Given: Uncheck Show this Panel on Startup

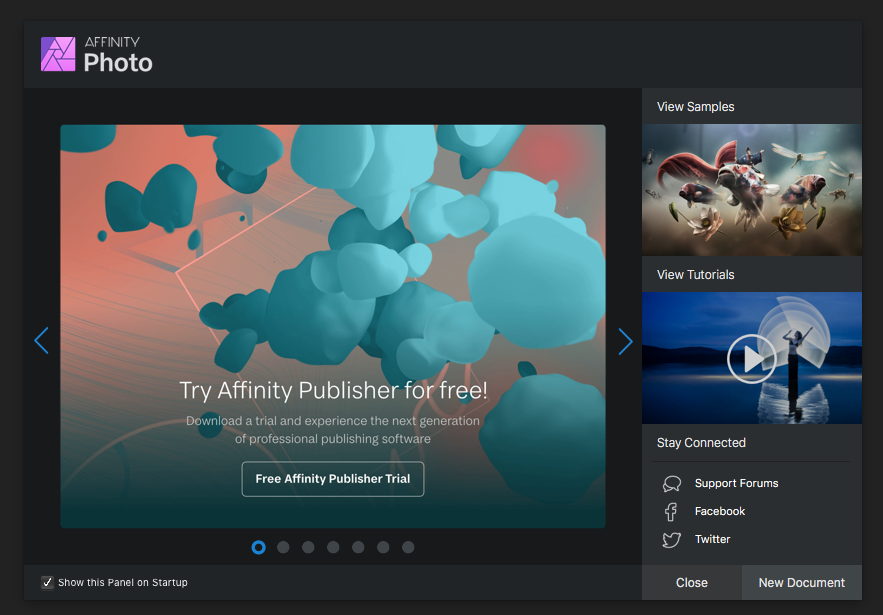Looking at the screenshot, I should tap(47, 582).
